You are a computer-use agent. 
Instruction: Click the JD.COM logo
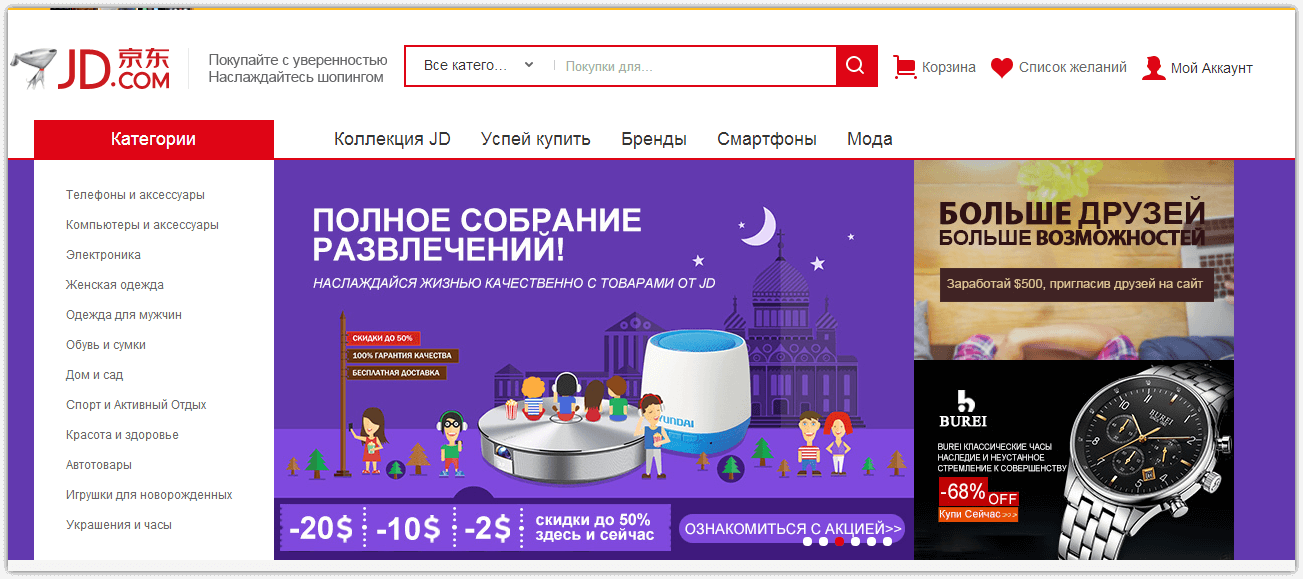tap(92, 67)
